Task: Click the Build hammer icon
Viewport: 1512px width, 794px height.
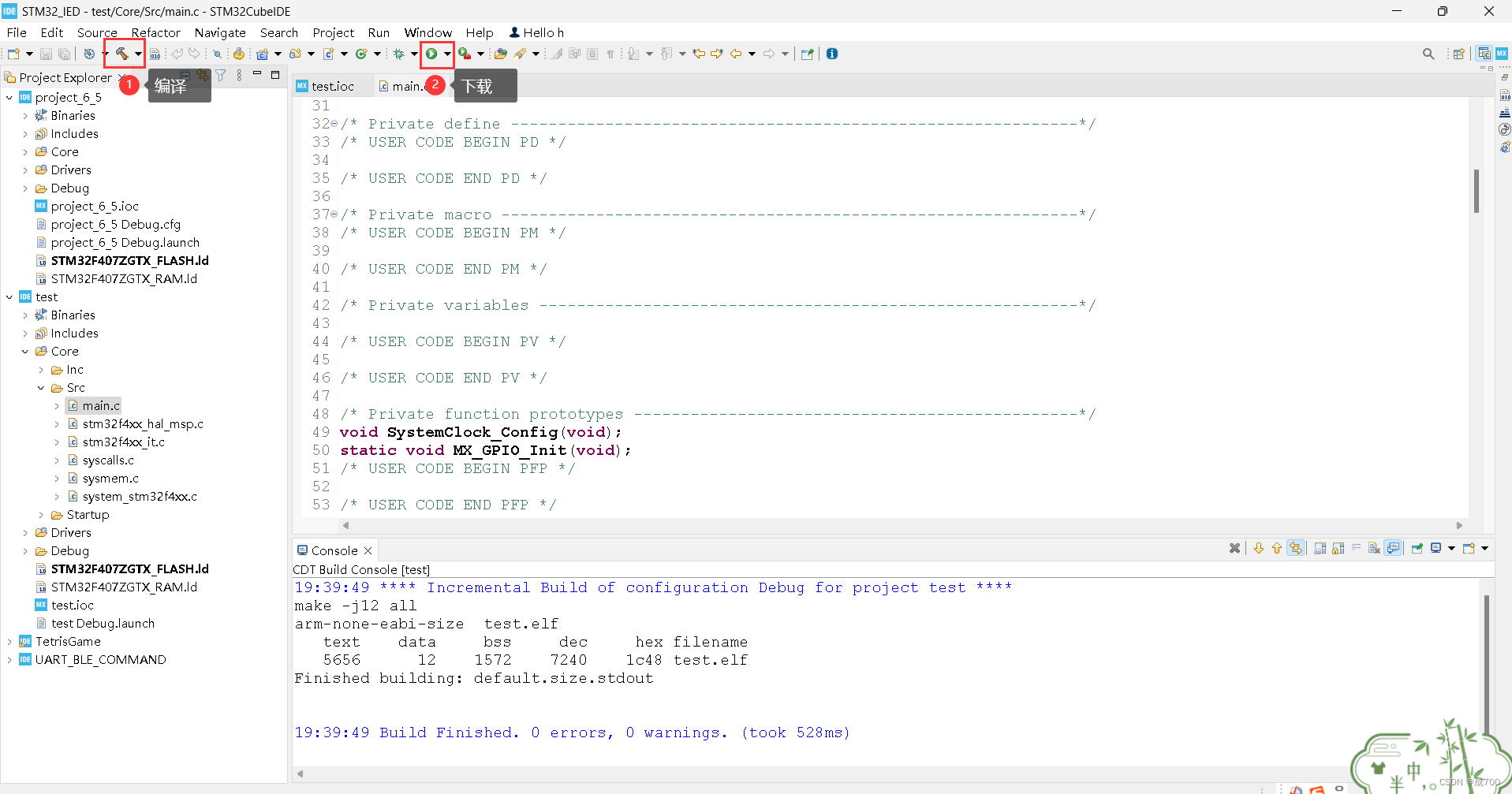Action: point(121,54)
